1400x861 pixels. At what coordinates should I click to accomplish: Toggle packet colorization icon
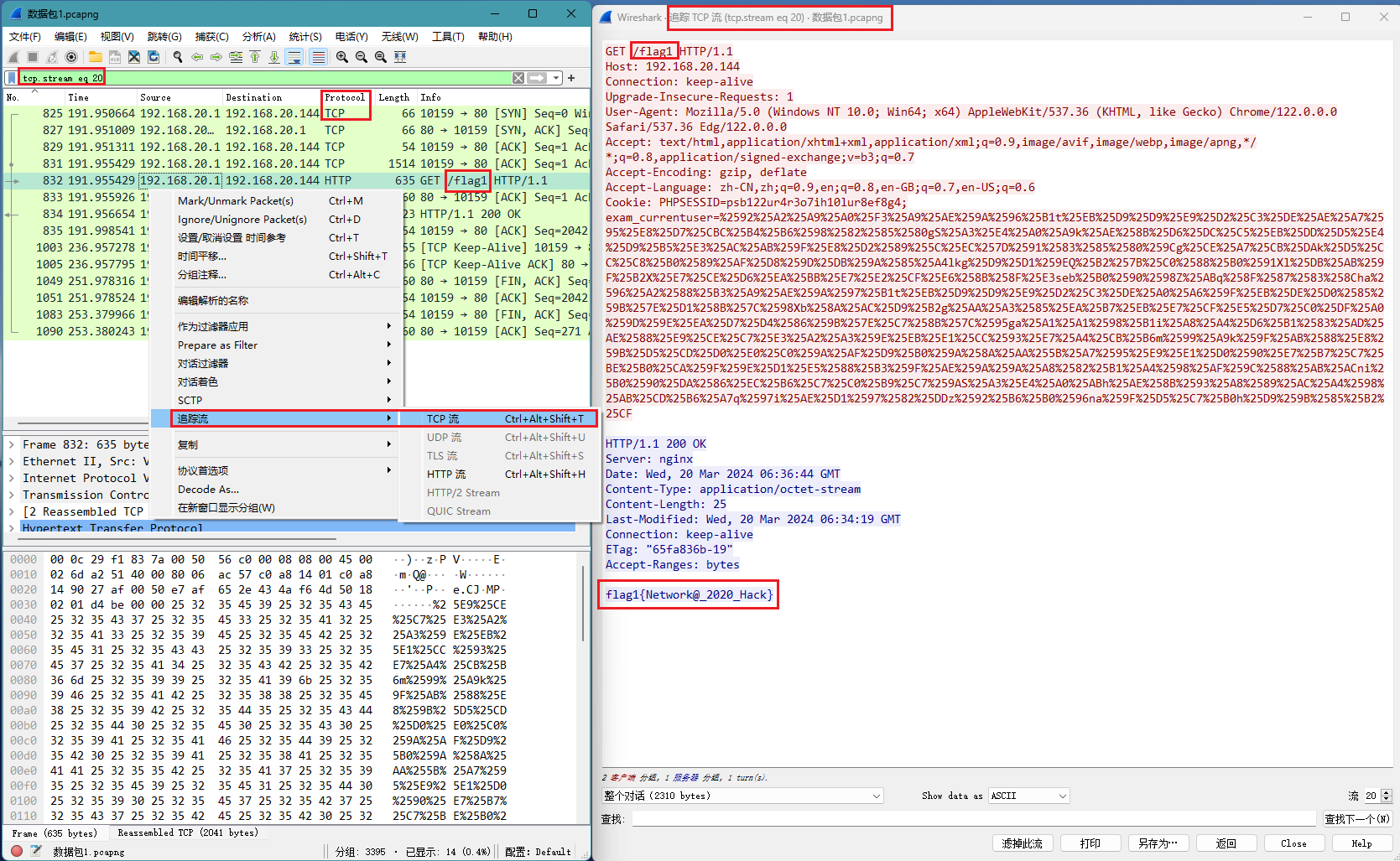pyautogui.click(x=318, y=57)
